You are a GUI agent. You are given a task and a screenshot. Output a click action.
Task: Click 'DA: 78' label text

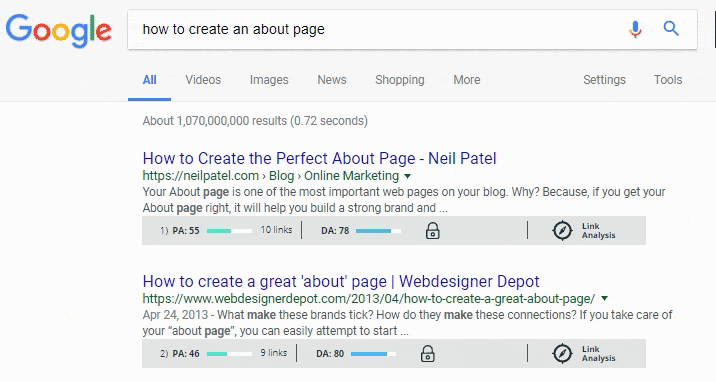coord(335,231)
